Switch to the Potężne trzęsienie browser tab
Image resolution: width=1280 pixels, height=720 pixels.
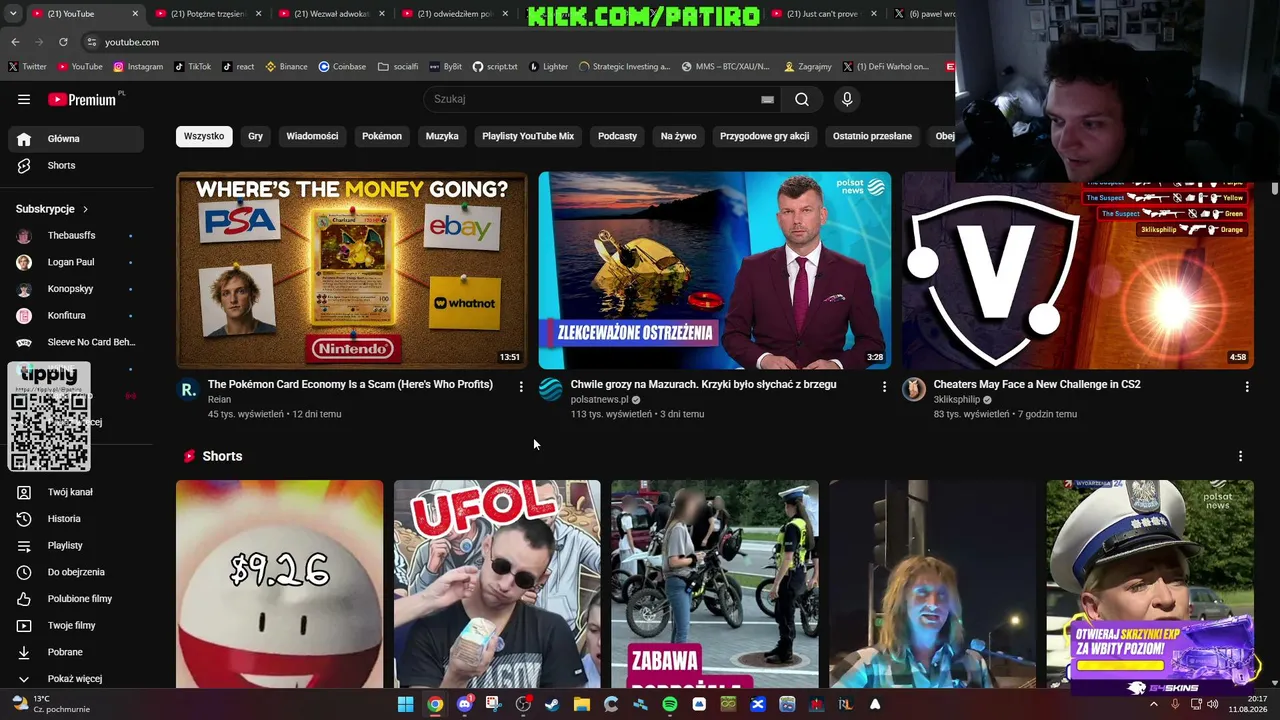pyautogui.click(x=208, y=14)
